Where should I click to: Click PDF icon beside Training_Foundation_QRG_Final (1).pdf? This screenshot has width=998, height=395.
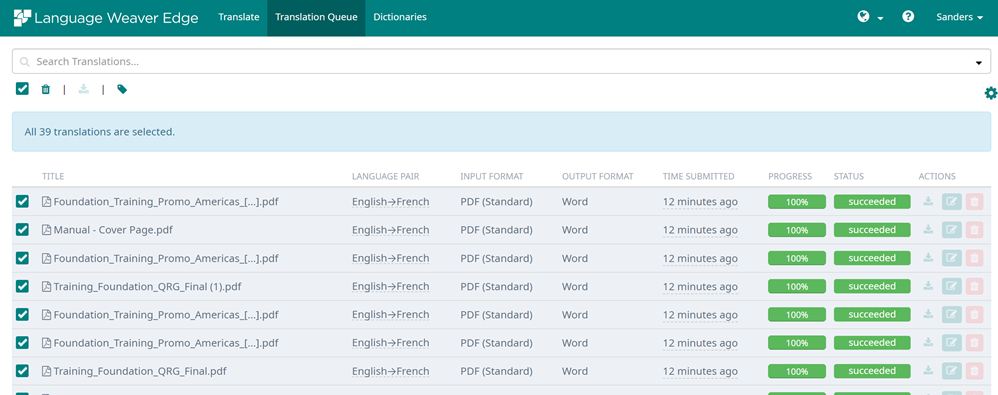[x=46, y=287]
